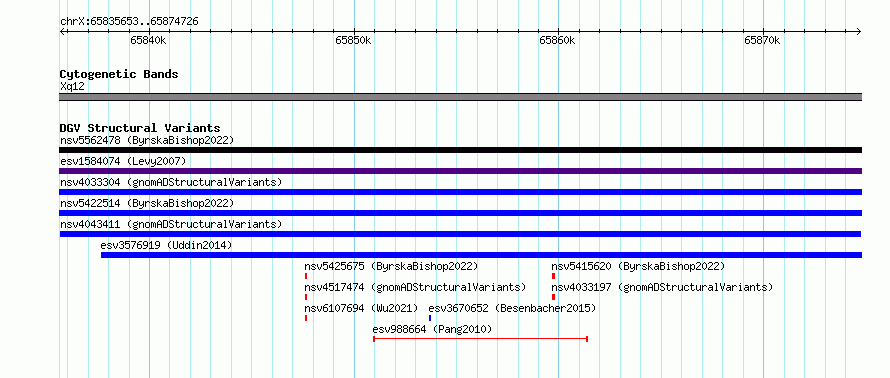Select the red marker under nsv5415620

coord(553,276)
